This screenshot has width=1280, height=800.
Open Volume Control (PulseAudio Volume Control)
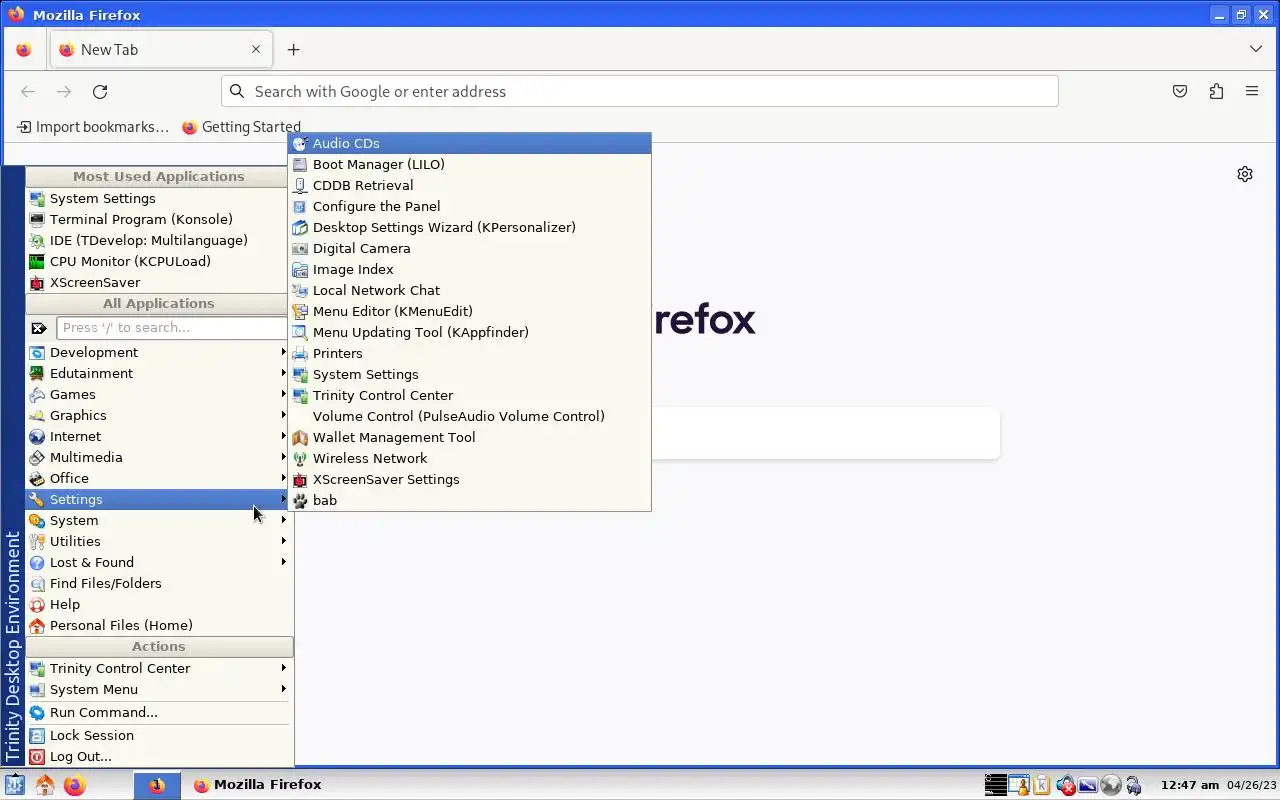point(470,416)
